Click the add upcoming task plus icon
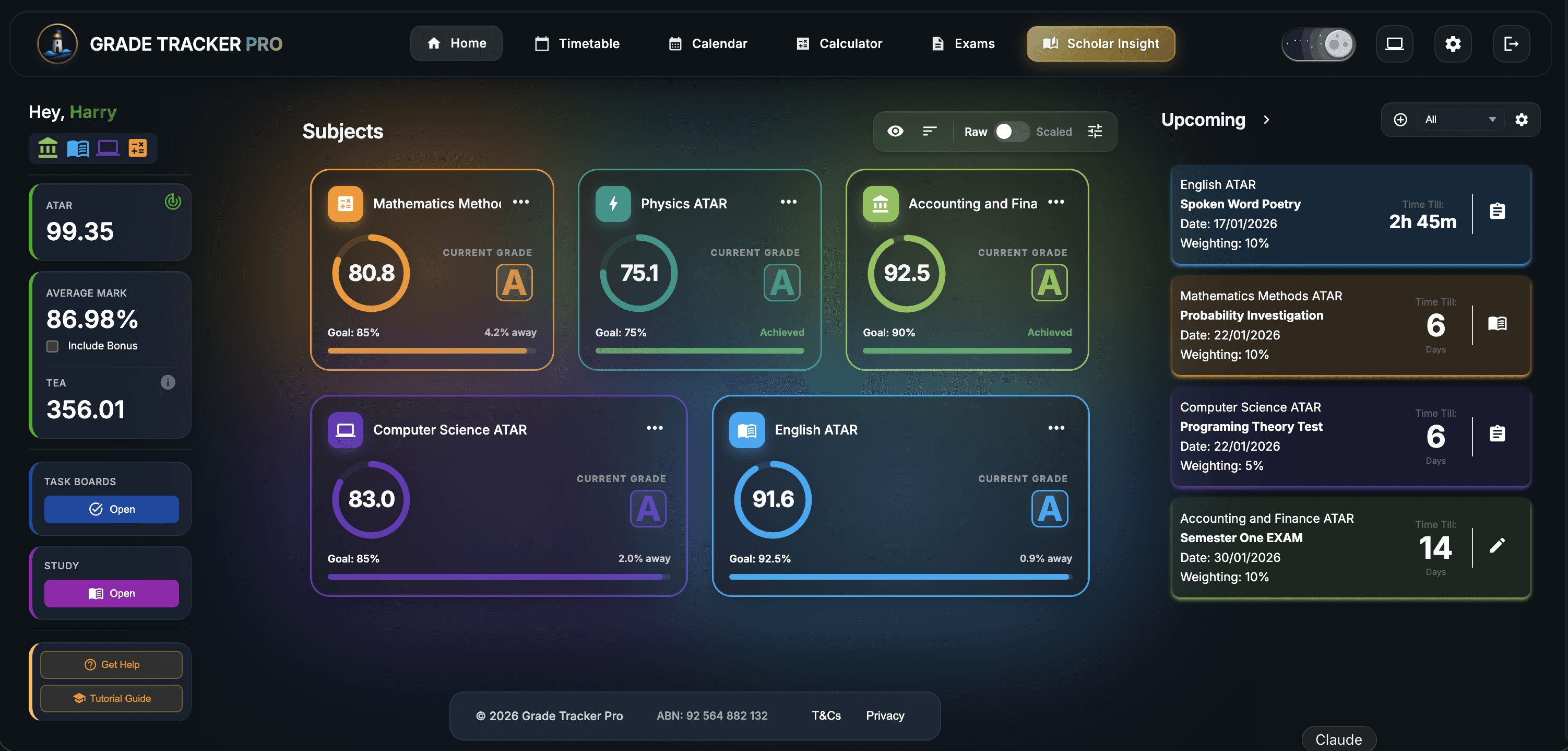Viewport: 1568px width, 751px height. pyautogui.click(x=1400, y=120)
